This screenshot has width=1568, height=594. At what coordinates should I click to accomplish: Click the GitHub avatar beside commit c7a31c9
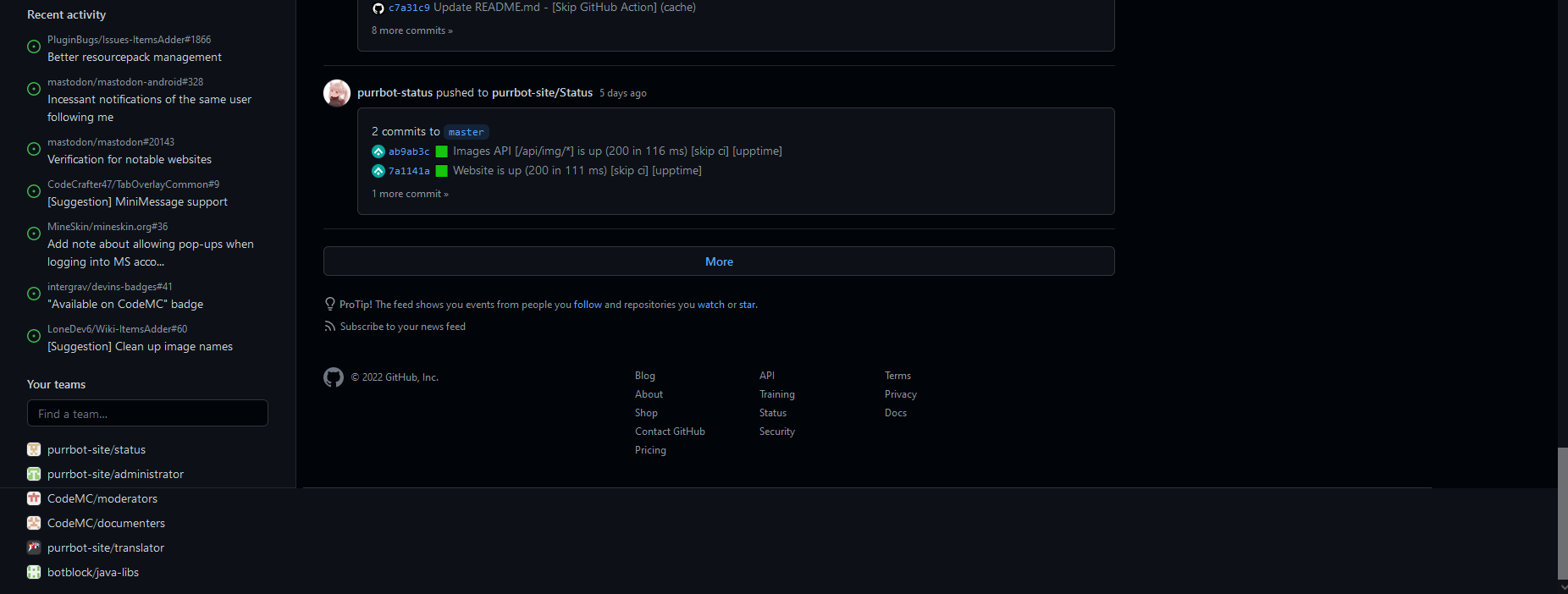click(x=378, y=8)
